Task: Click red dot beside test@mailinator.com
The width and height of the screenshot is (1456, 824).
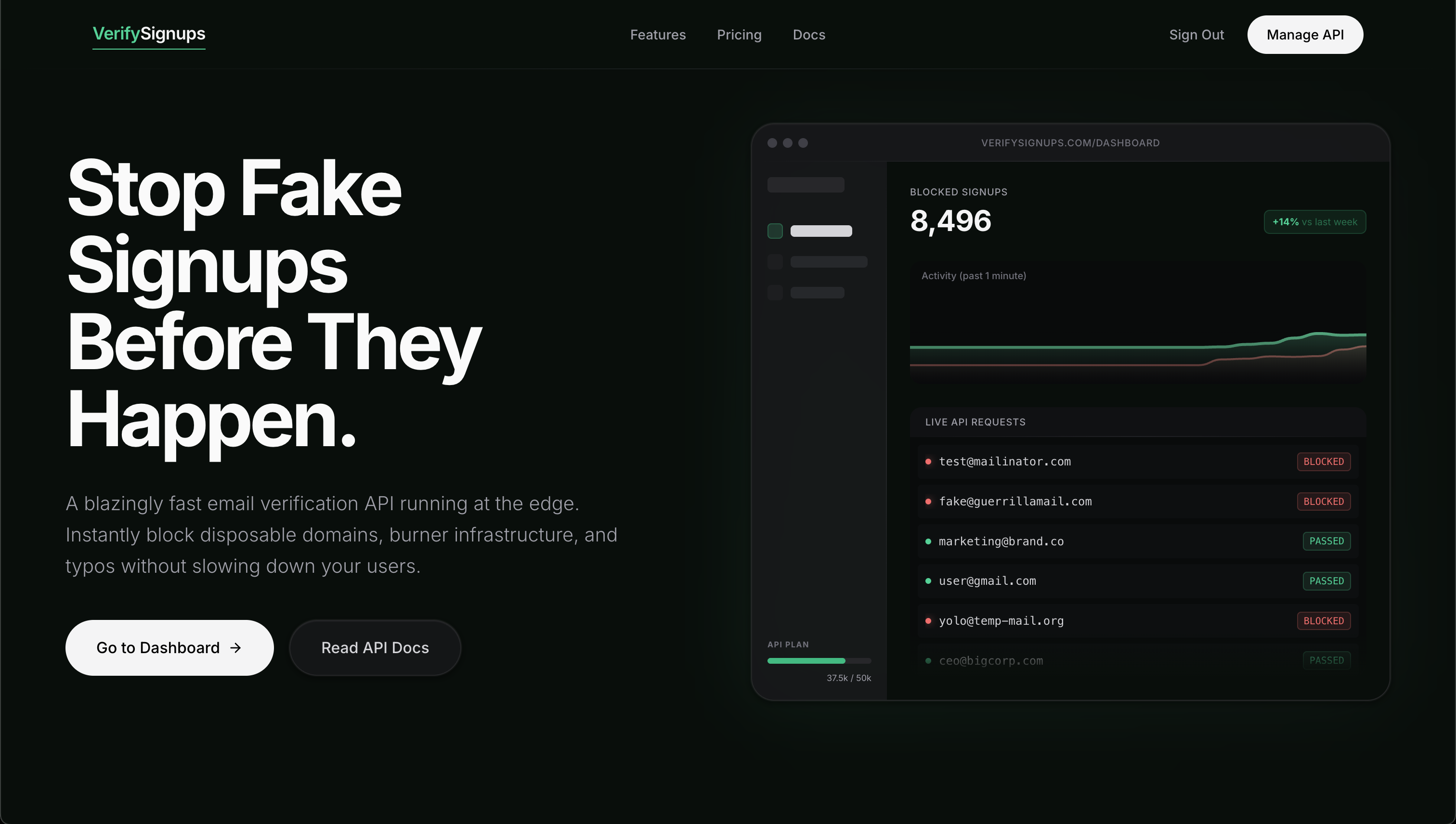Action: click(x=928, y=462)
